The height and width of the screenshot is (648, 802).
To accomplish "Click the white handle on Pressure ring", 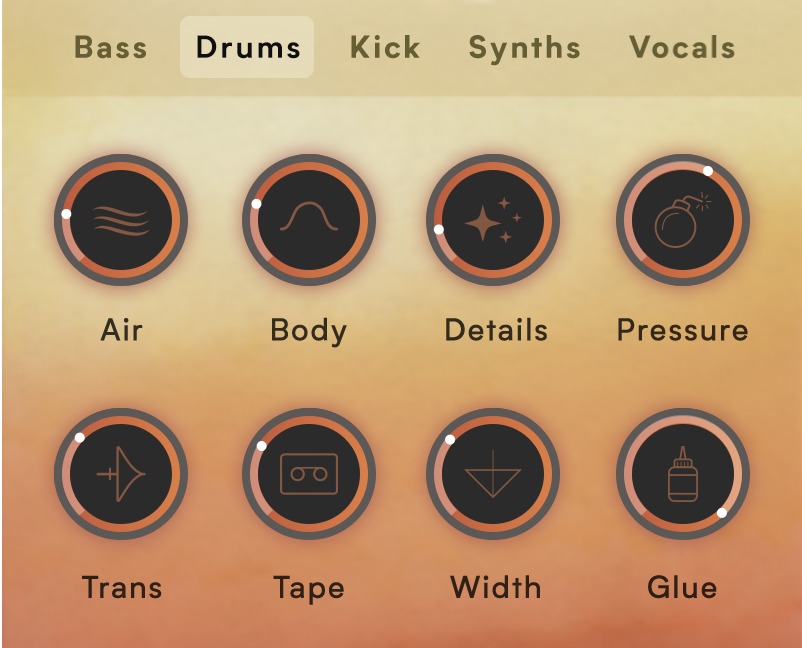I will click(x=708, y=171).
